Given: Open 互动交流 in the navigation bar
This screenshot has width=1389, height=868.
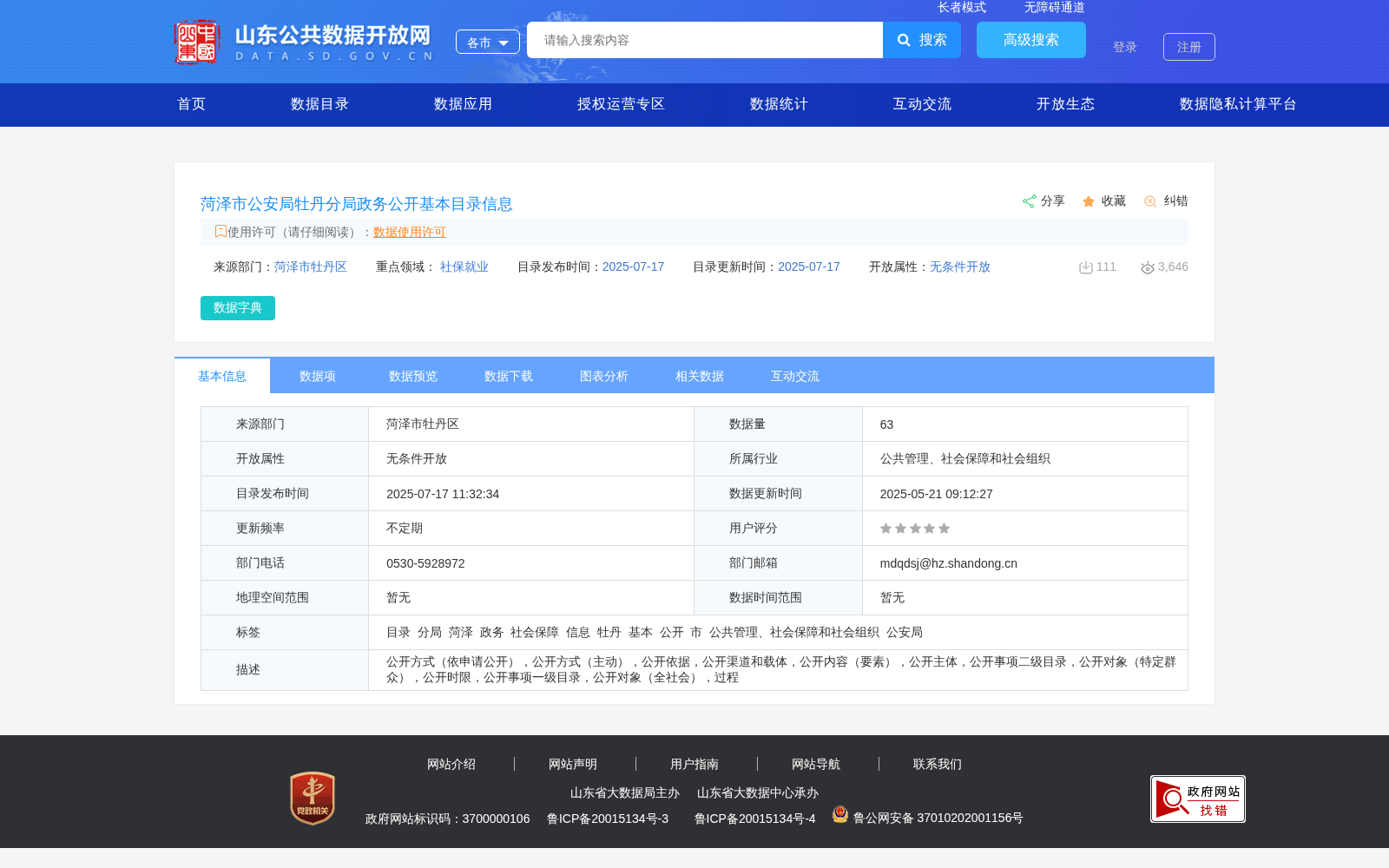Looking at the screenshot, I should pos(923,104).
